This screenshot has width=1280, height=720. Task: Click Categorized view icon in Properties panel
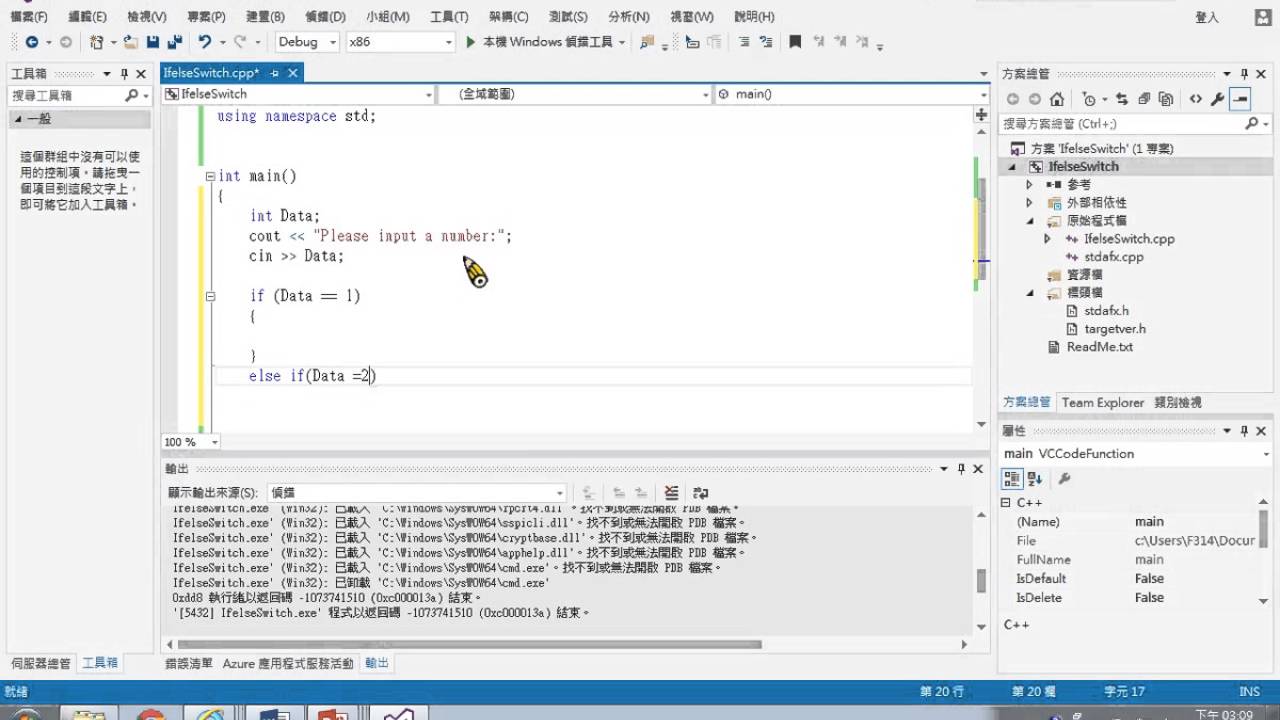pyautogui.click(x=1012, y=479)
